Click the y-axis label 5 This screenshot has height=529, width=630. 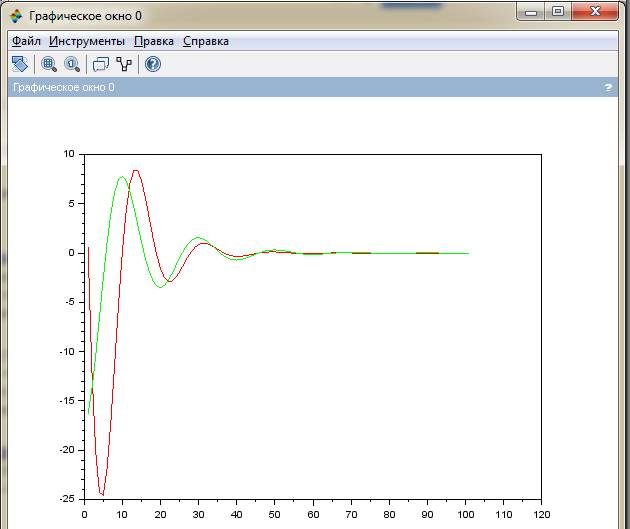pyautogui.click(x=72, y=204)
